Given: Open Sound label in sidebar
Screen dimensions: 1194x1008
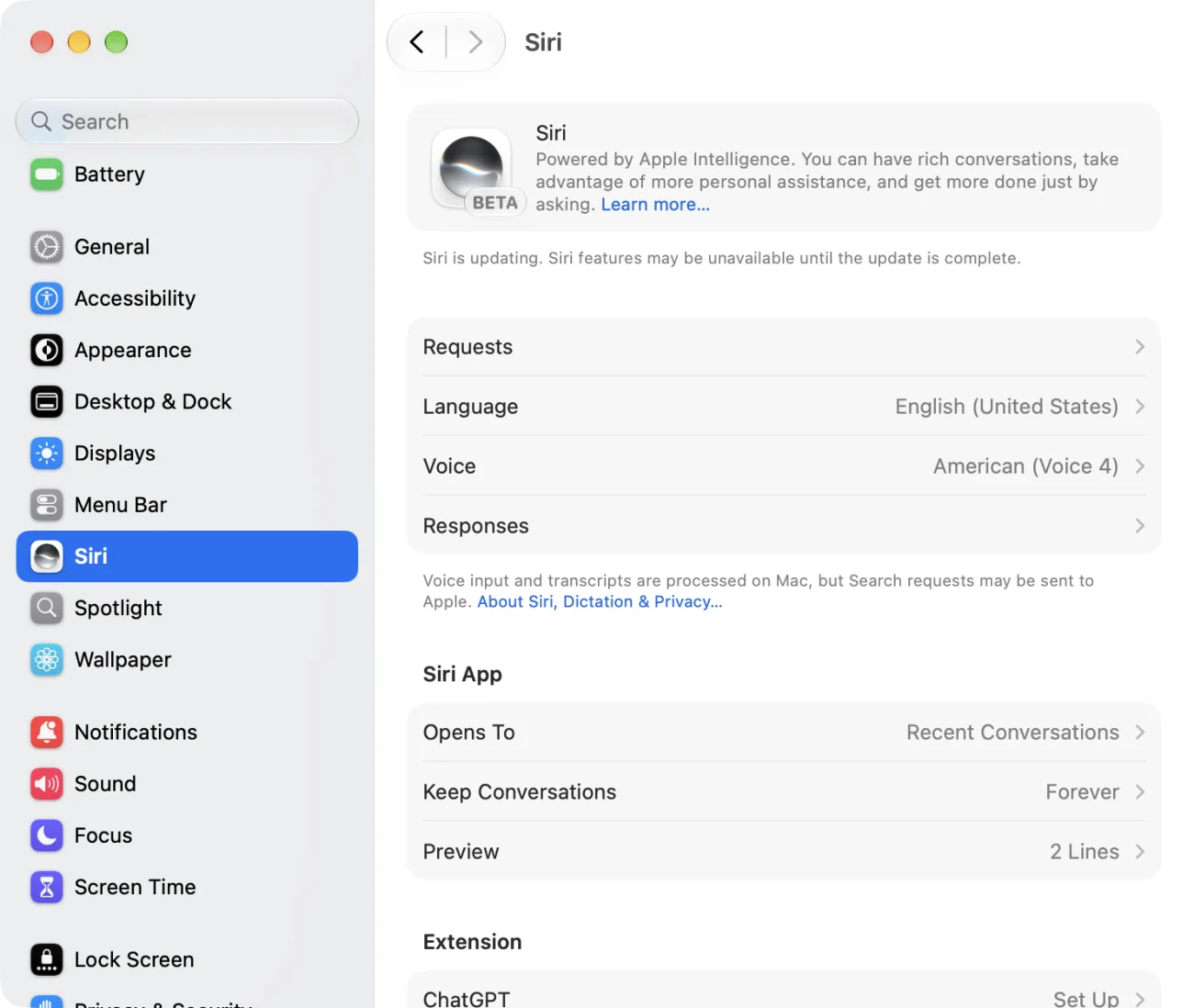Looking at the screenshot, I should (106, 784).
